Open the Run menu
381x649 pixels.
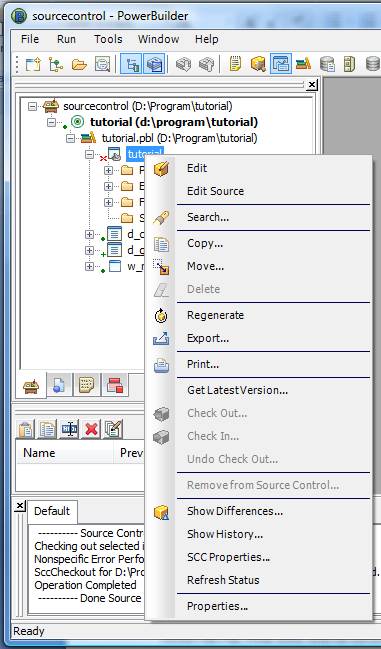tap(66, 39)
